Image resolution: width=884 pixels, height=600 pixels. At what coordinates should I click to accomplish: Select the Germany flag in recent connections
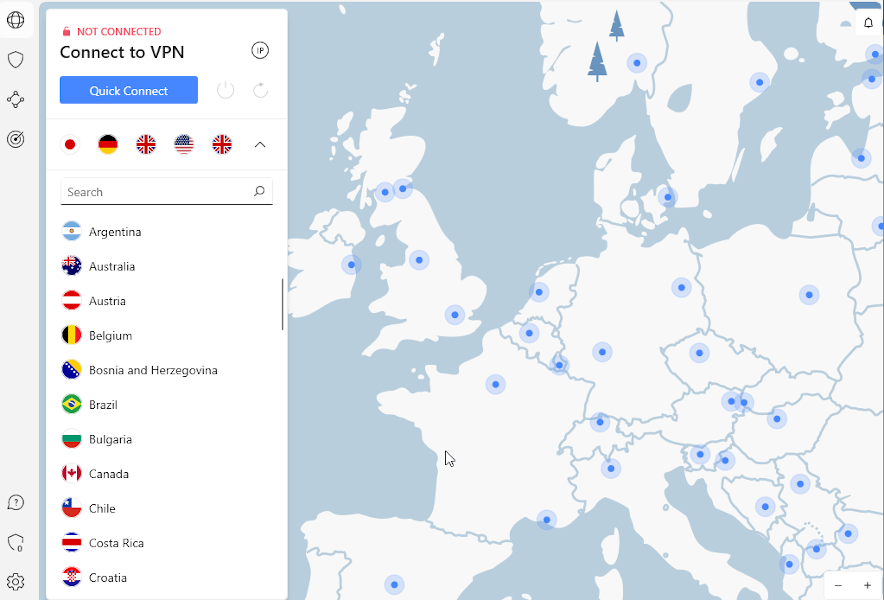point(108,145)
